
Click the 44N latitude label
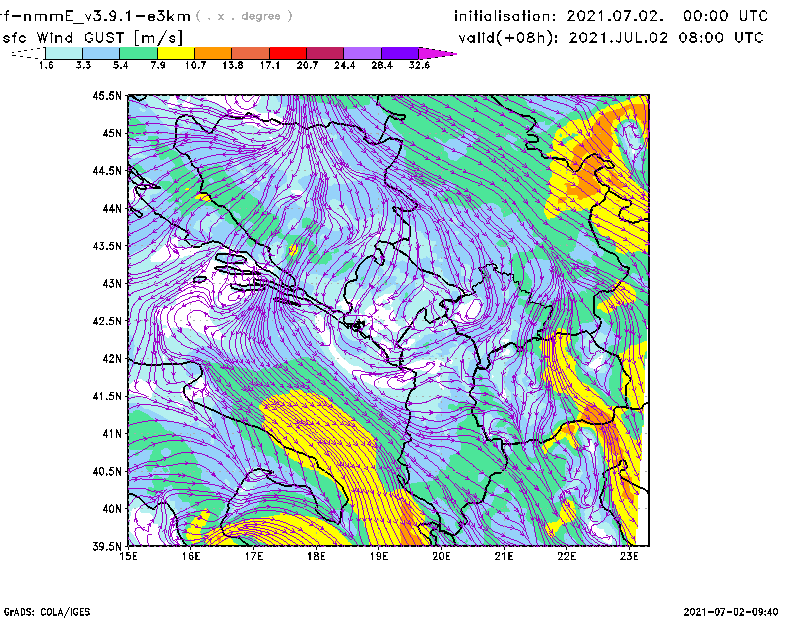112,208
